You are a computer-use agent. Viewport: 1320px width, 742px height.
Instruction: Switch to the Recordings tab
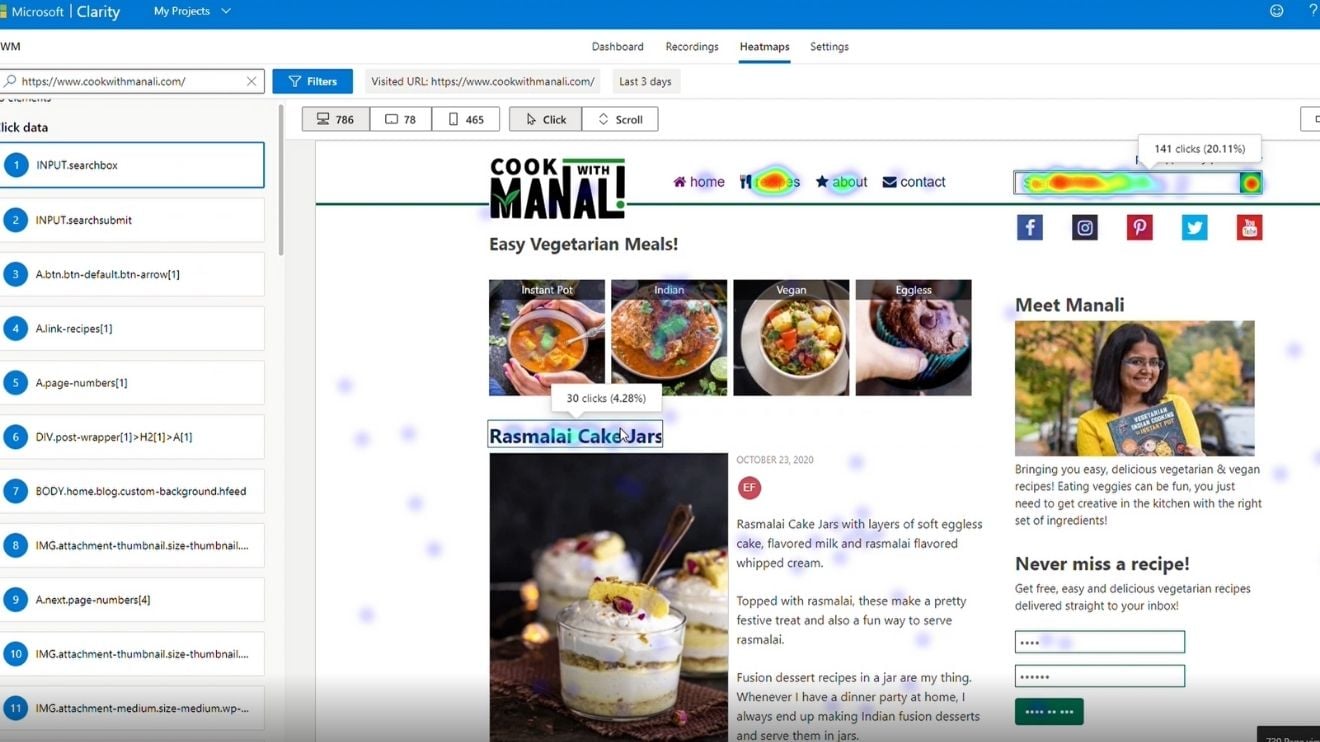692,47
